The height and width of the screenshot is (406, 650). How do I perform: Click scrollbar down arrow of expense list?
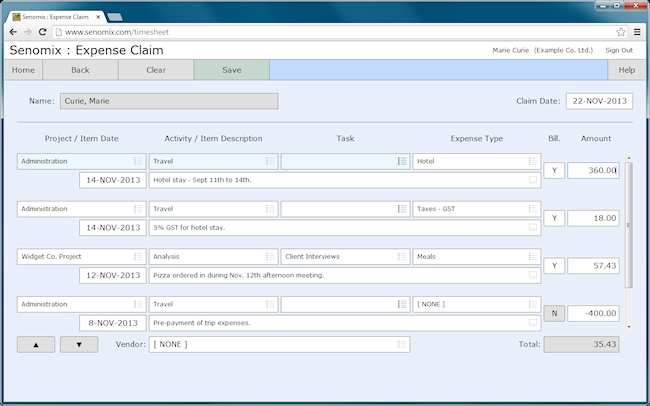pyautogui.click(x=629, y=327)
